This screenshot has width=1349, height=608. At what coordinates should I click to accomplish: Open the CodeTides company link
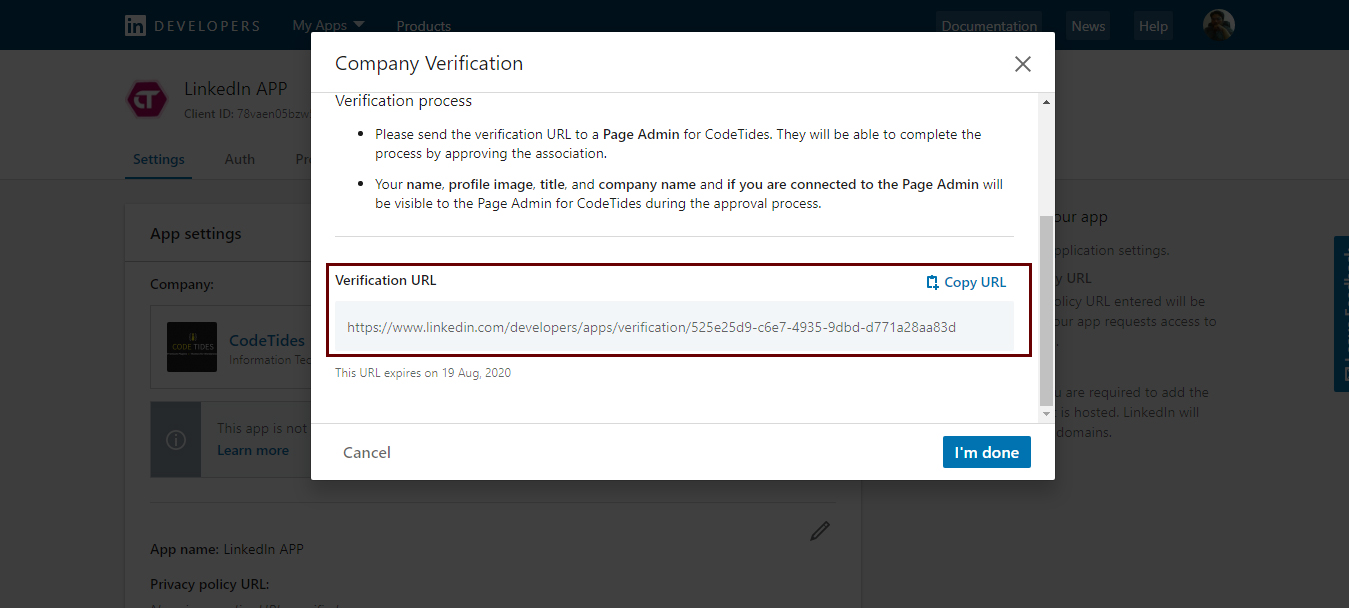click(267, 340)
